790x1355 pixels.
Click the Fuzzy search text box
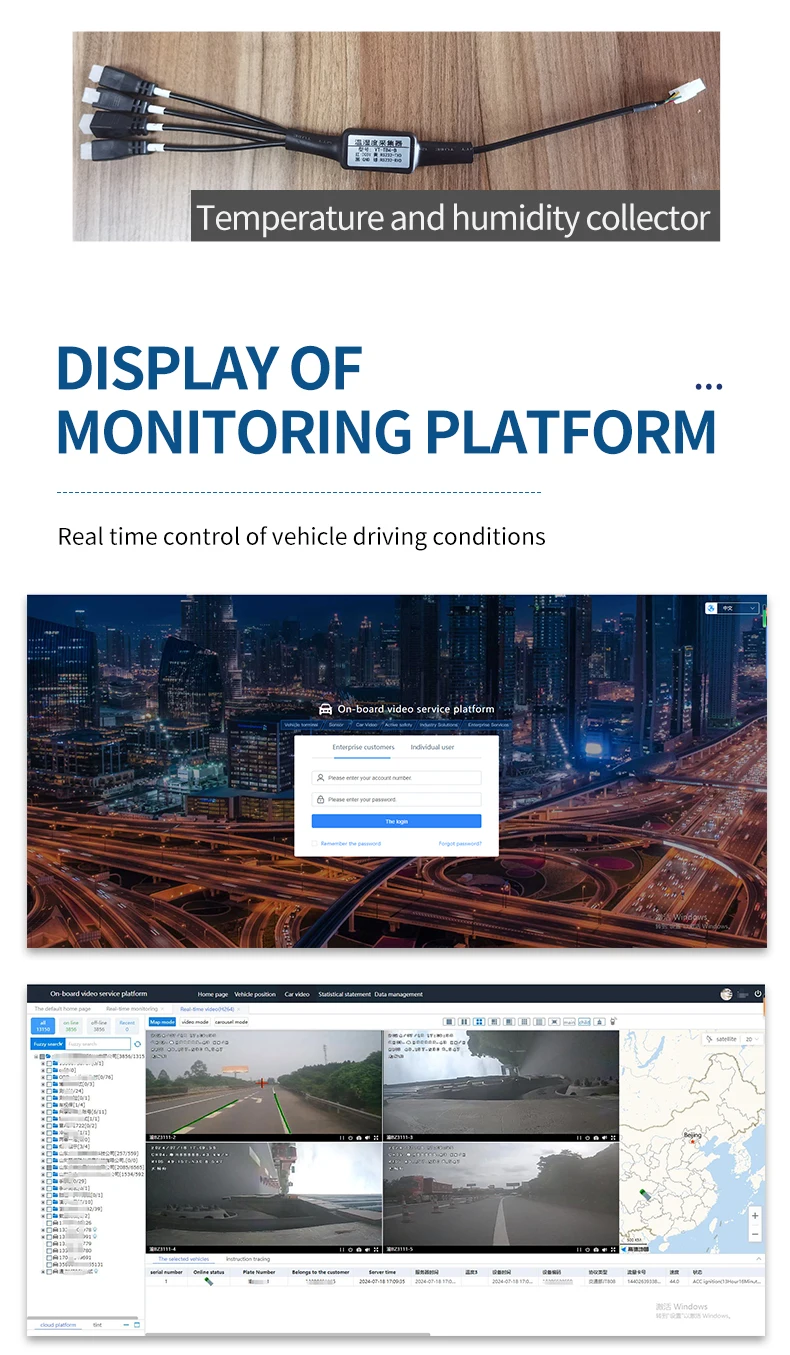(98, 1044)
